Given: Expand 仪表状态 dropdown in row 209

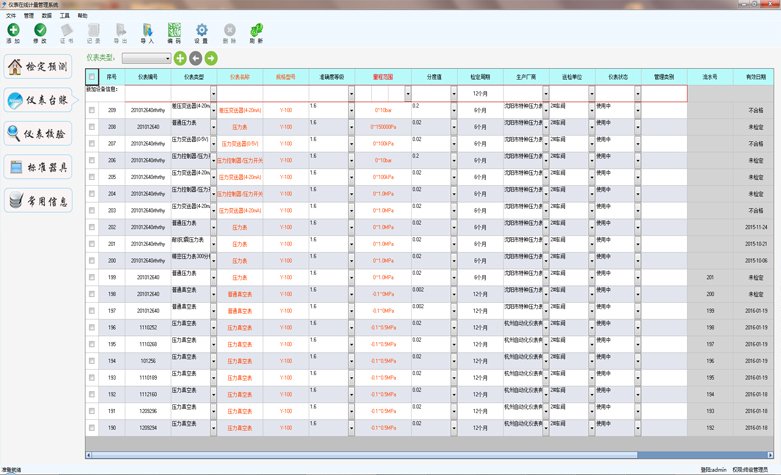Looking at the screenshot, I should point(637,110).
